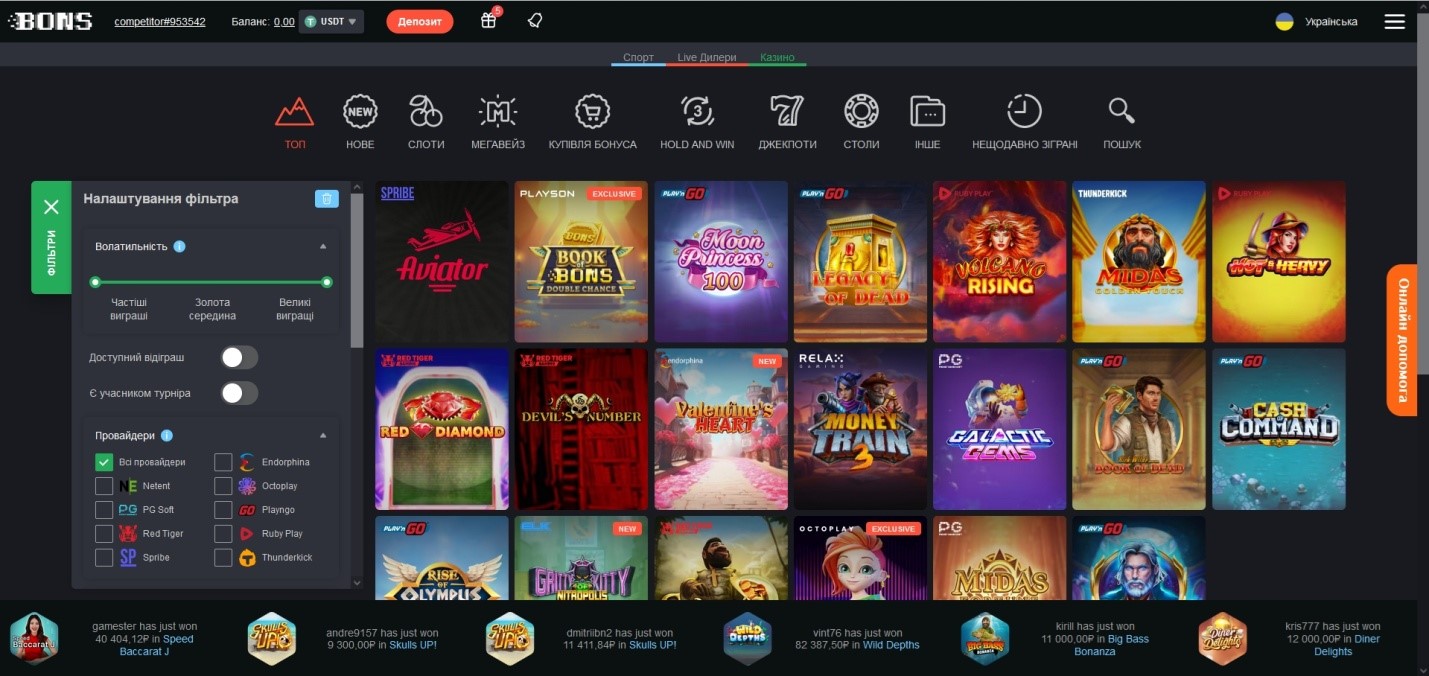Click the Ukrainian flag language icon
The image size is (1429, 676).
1284,22
